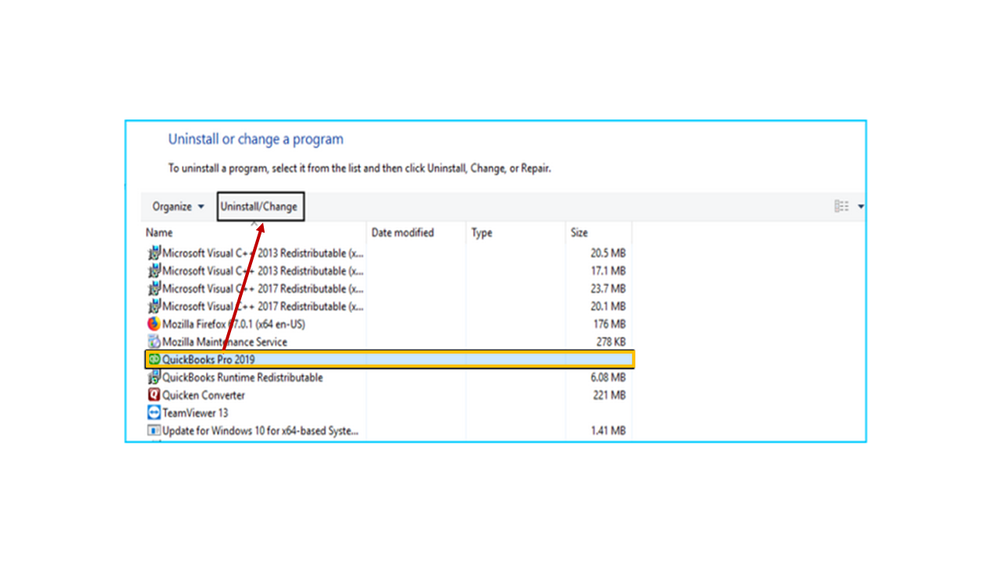Click the Uninstall or change a program heading
The height and width of the screenshot is (562, 999).
(255, 139)
